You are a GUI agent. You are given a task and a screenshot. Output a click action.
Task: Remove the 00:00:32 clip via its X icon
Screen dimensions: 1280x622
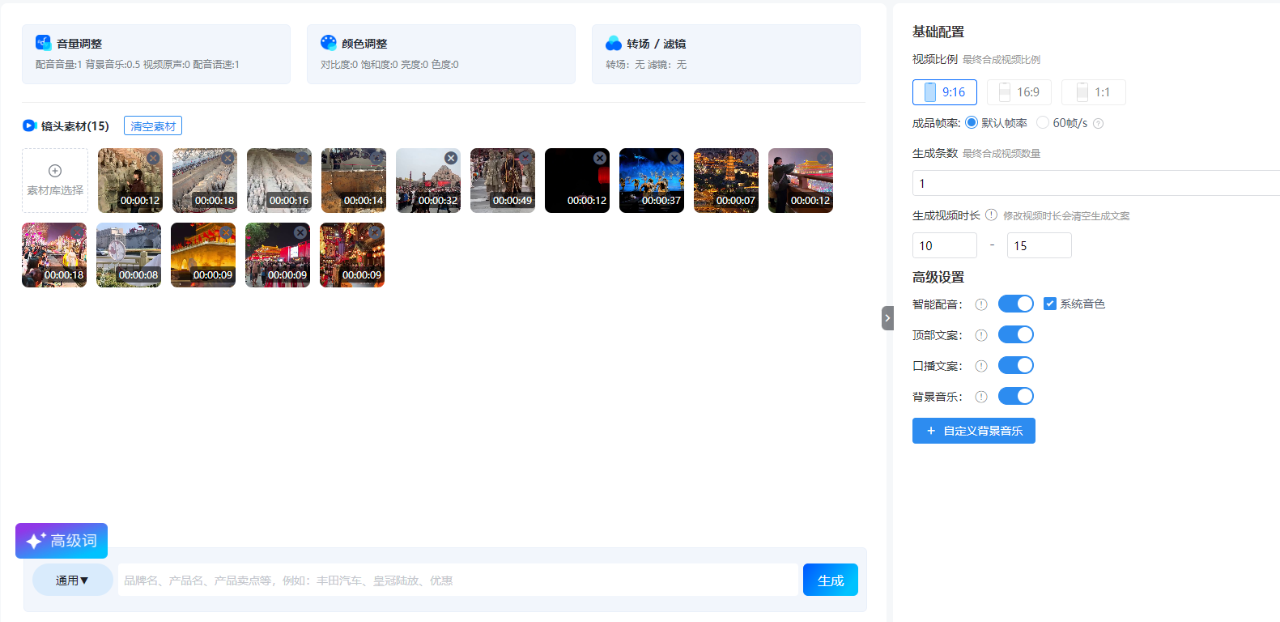tap(451, 158)
